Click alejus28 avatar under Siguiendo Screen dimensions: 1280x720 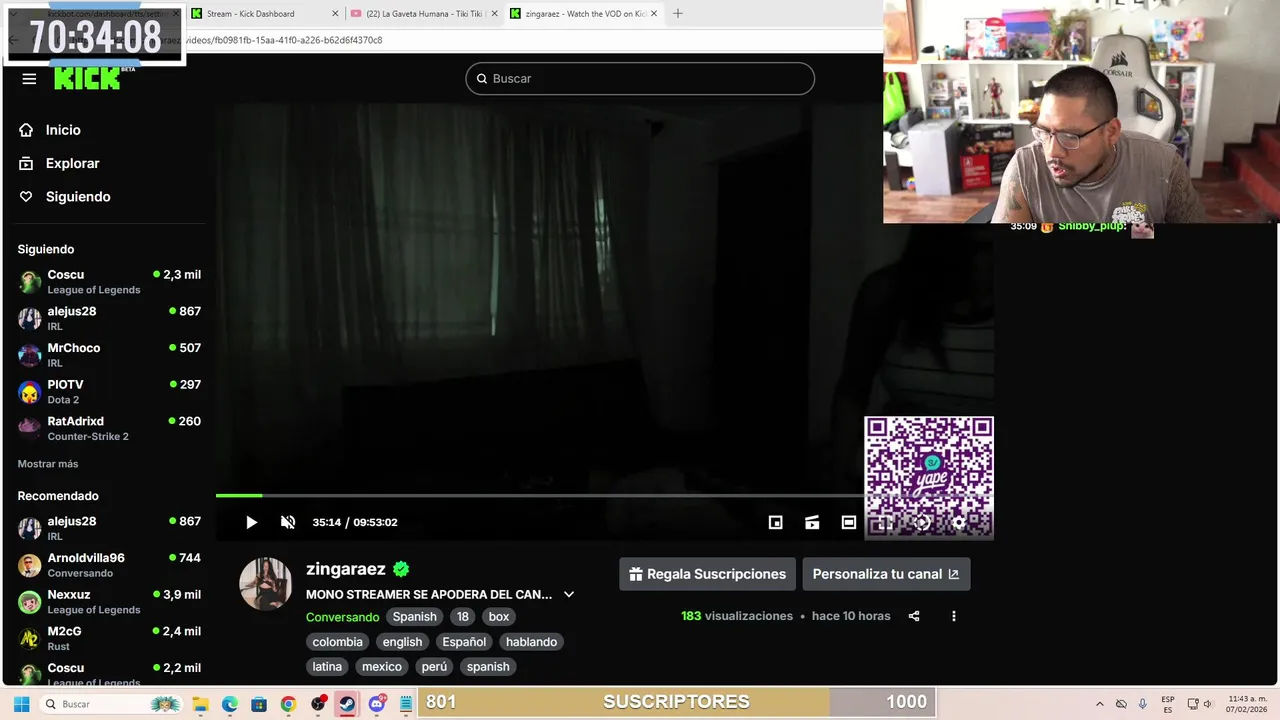click(30, 319)
